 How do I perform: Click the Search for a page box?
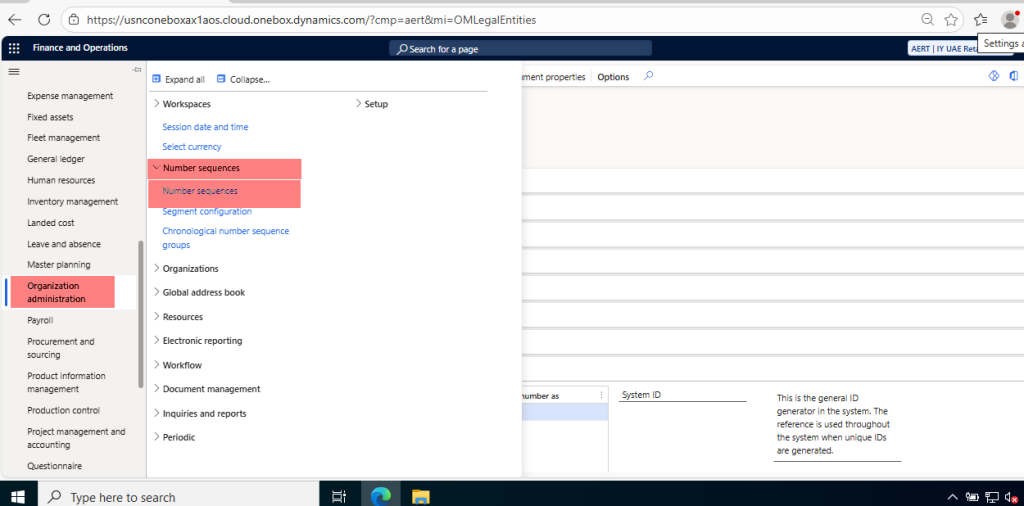click(520, 48)
